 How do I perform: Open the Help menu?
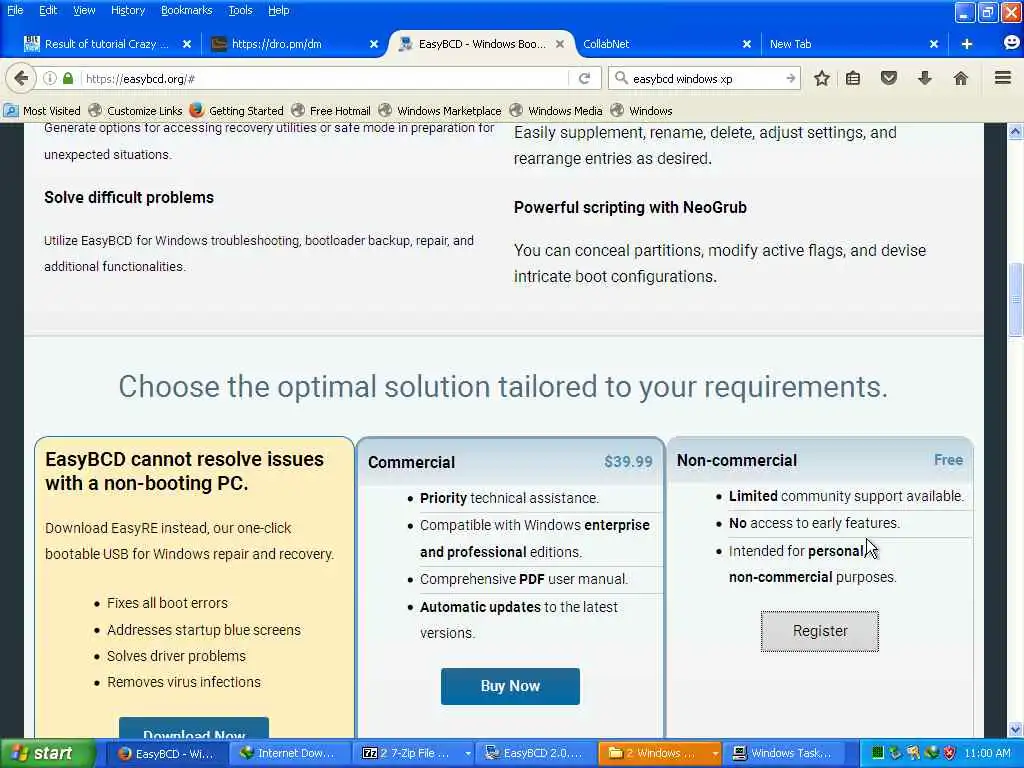point(278,10)
